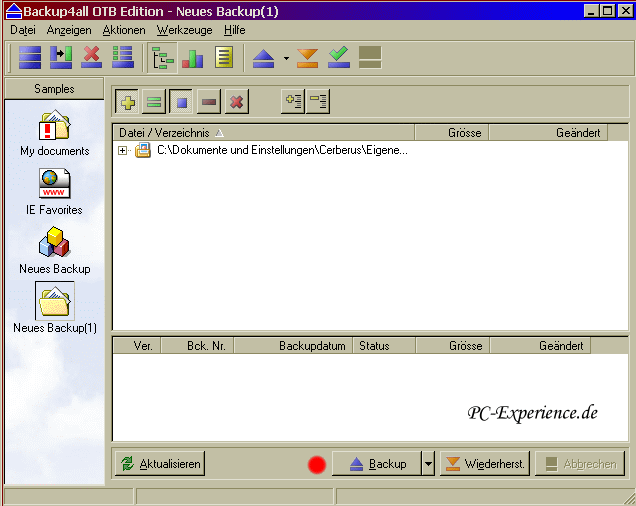Click the Aktualisieren button
Image resolution: width=636 pixels, height=506 pixels.
[160, 463]
